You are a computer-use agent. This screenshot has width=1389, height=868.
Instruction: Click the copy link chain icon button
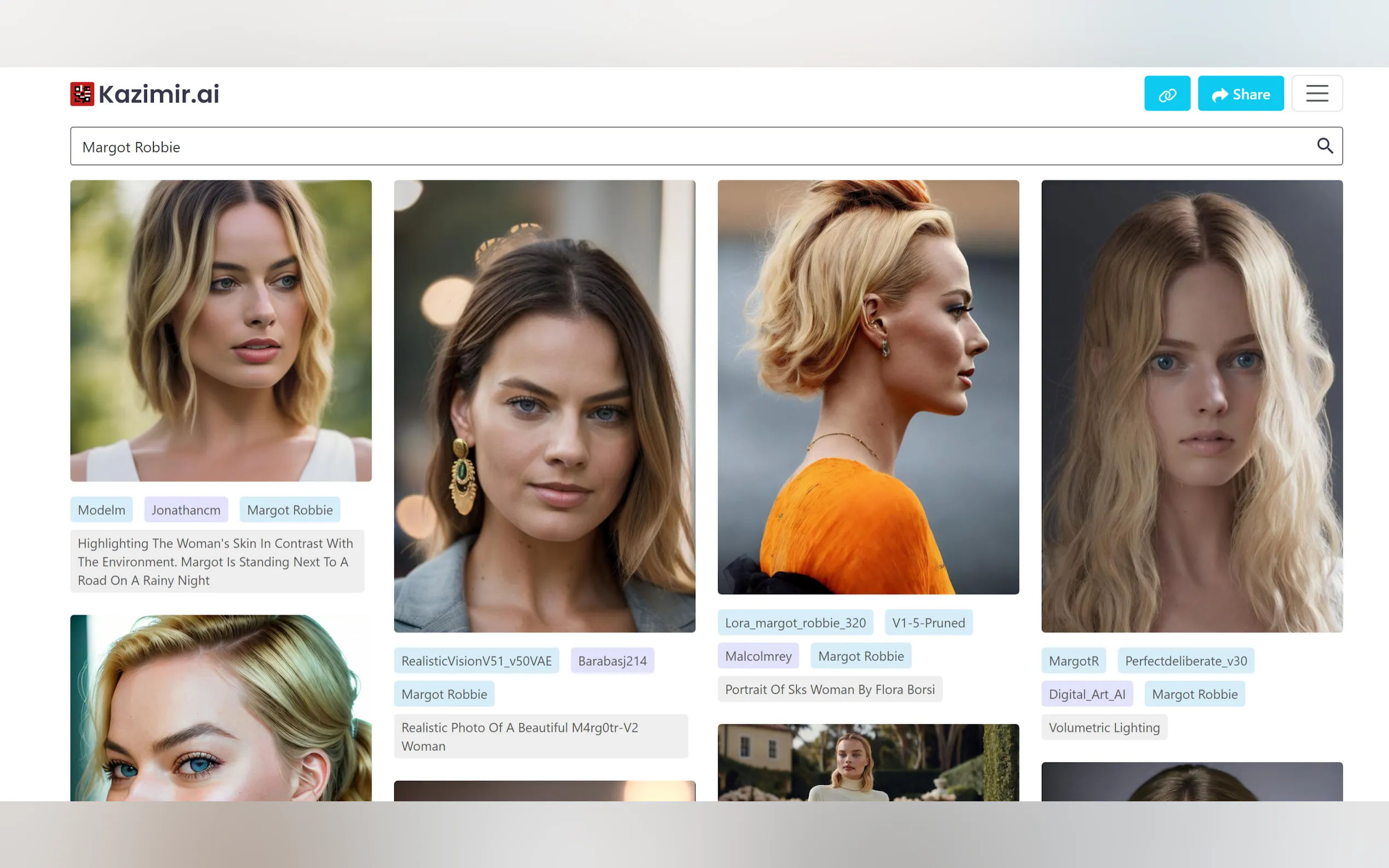1167,93
